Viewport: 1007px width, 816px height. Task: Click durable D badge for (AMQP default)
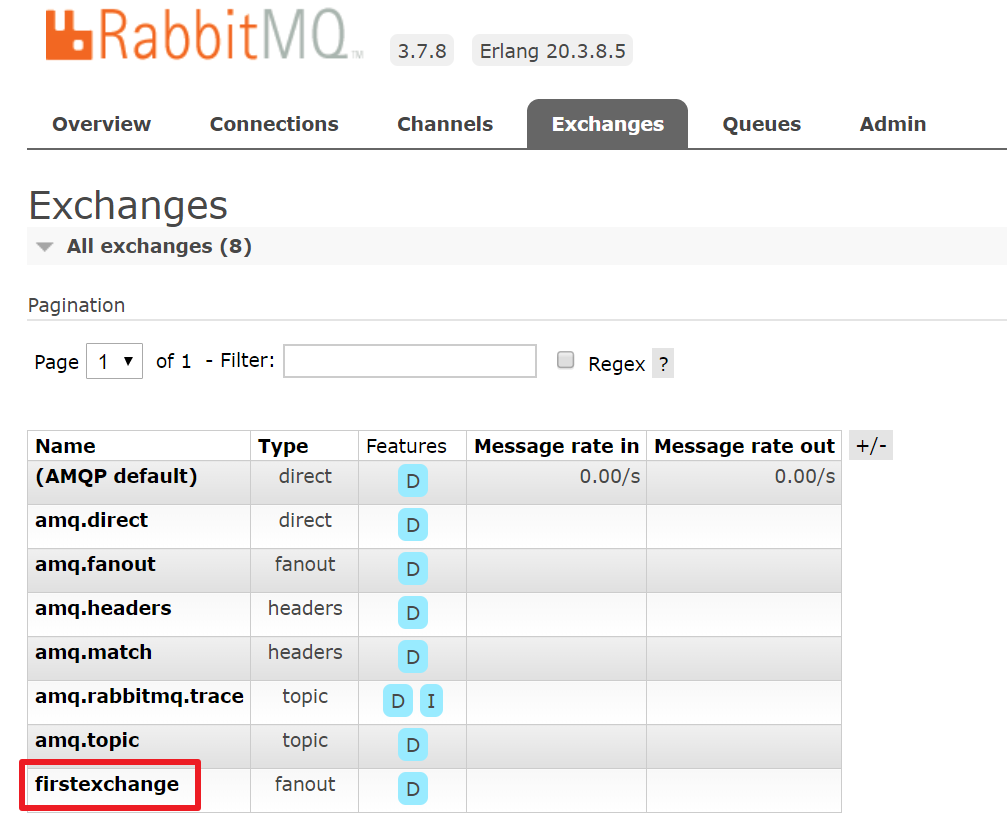[x=413, y=481]
